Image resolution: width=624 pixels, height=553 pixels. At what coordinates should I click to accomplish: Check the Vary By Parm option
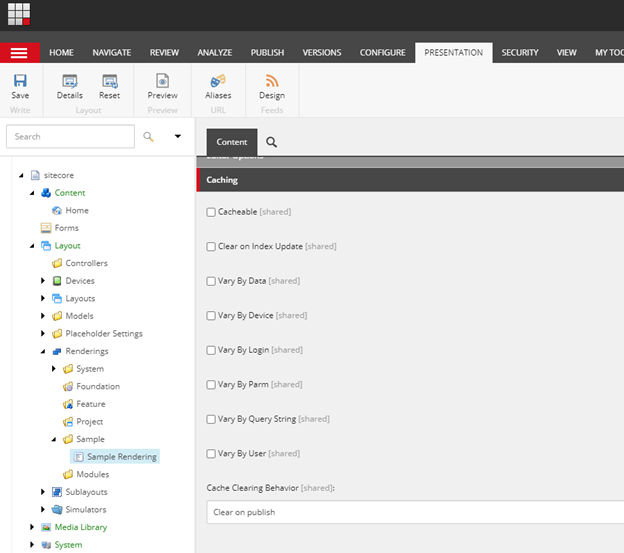click(x=211, y=385)
